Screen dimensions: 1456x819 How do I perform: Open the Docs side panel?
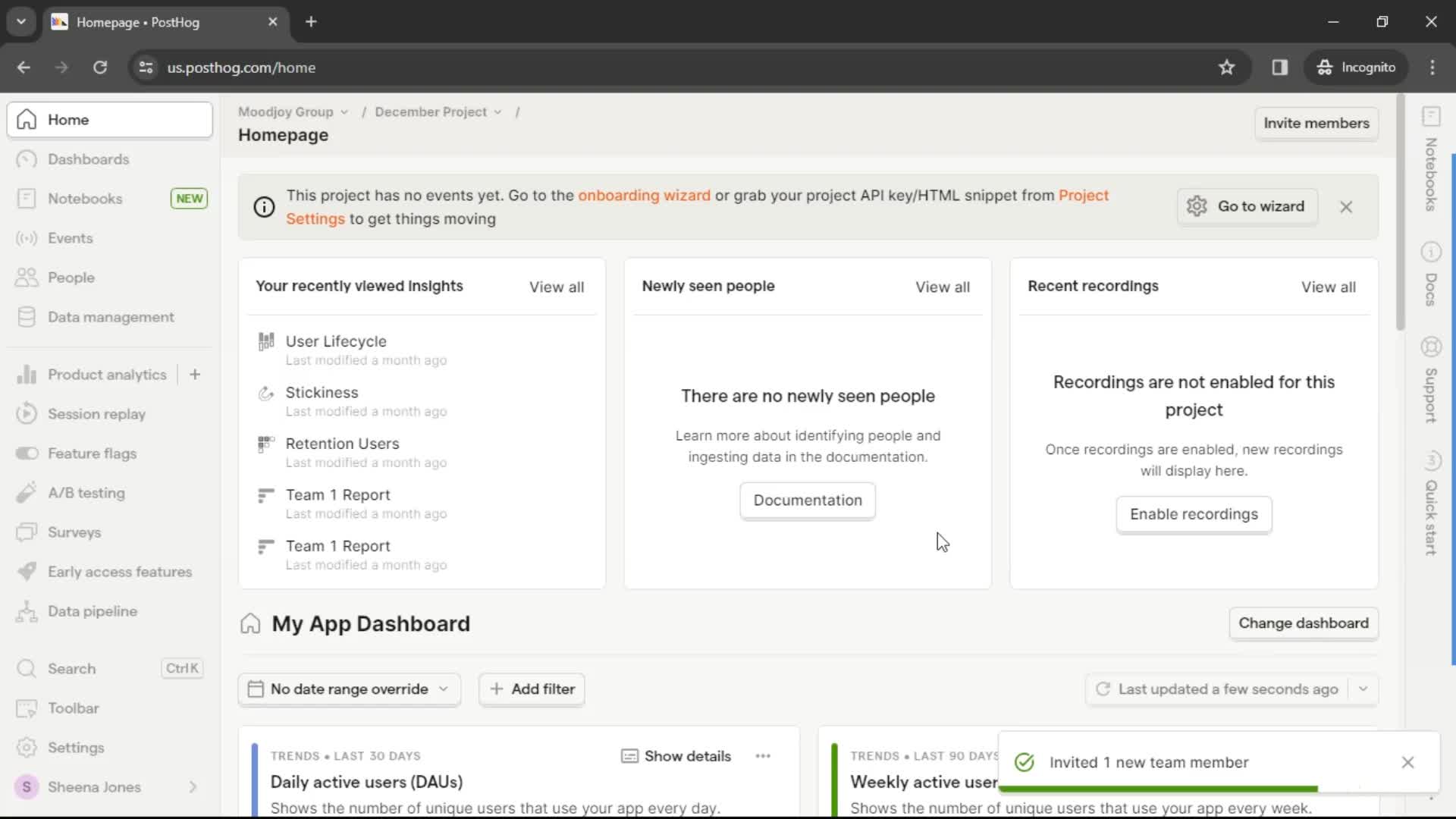click(1431, 275)
